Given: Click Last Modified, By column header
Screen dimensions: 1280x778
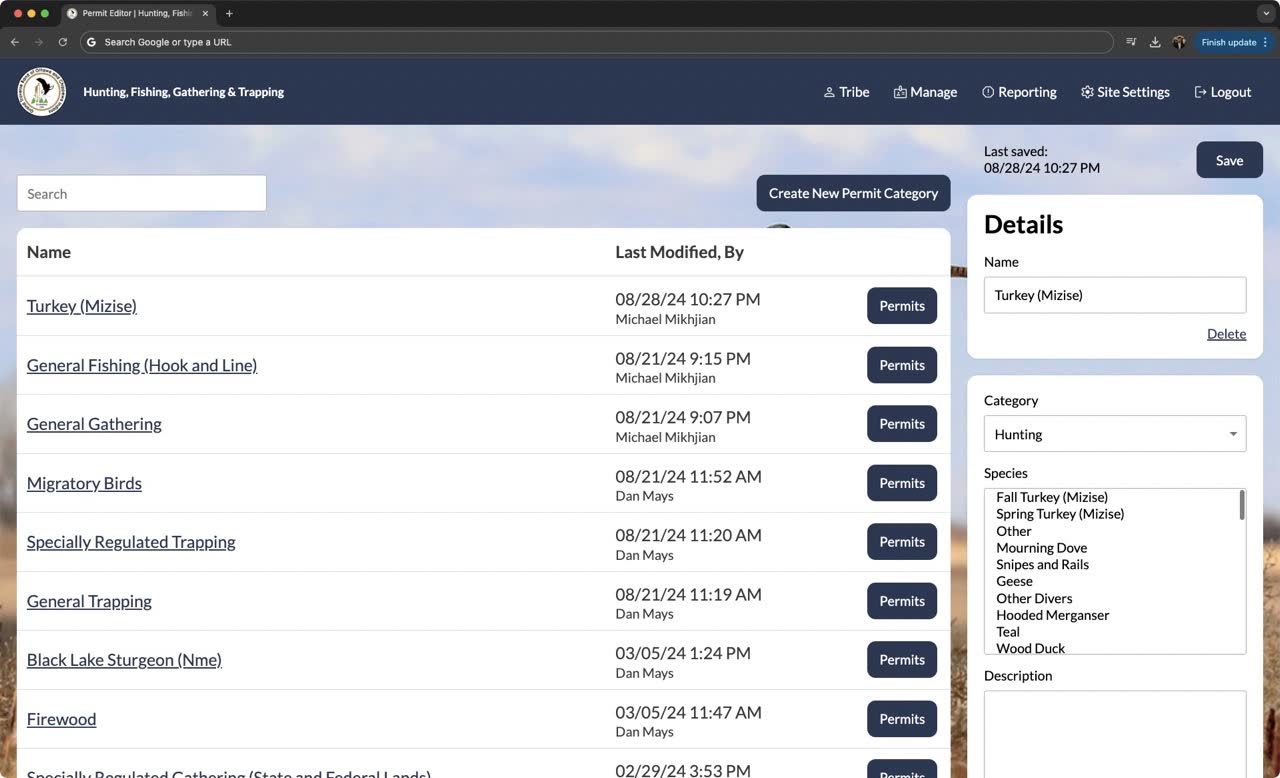Looking at the screenshot, I should (680, 252).
